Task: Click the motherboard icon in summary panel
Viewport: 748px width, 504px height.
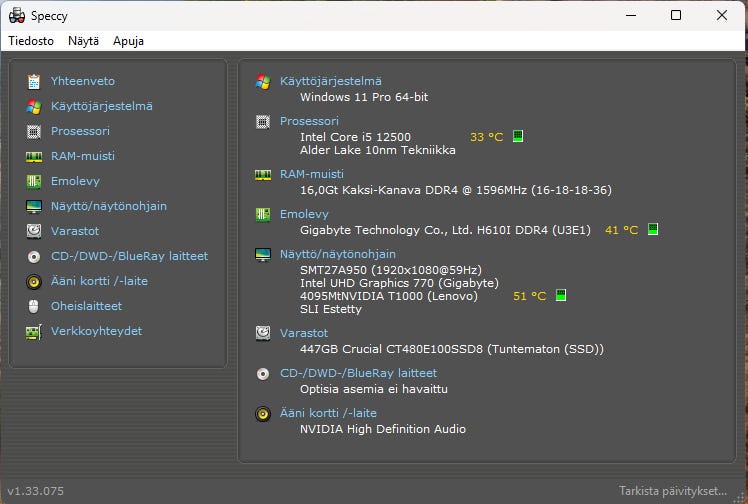Action: point(263,215)
